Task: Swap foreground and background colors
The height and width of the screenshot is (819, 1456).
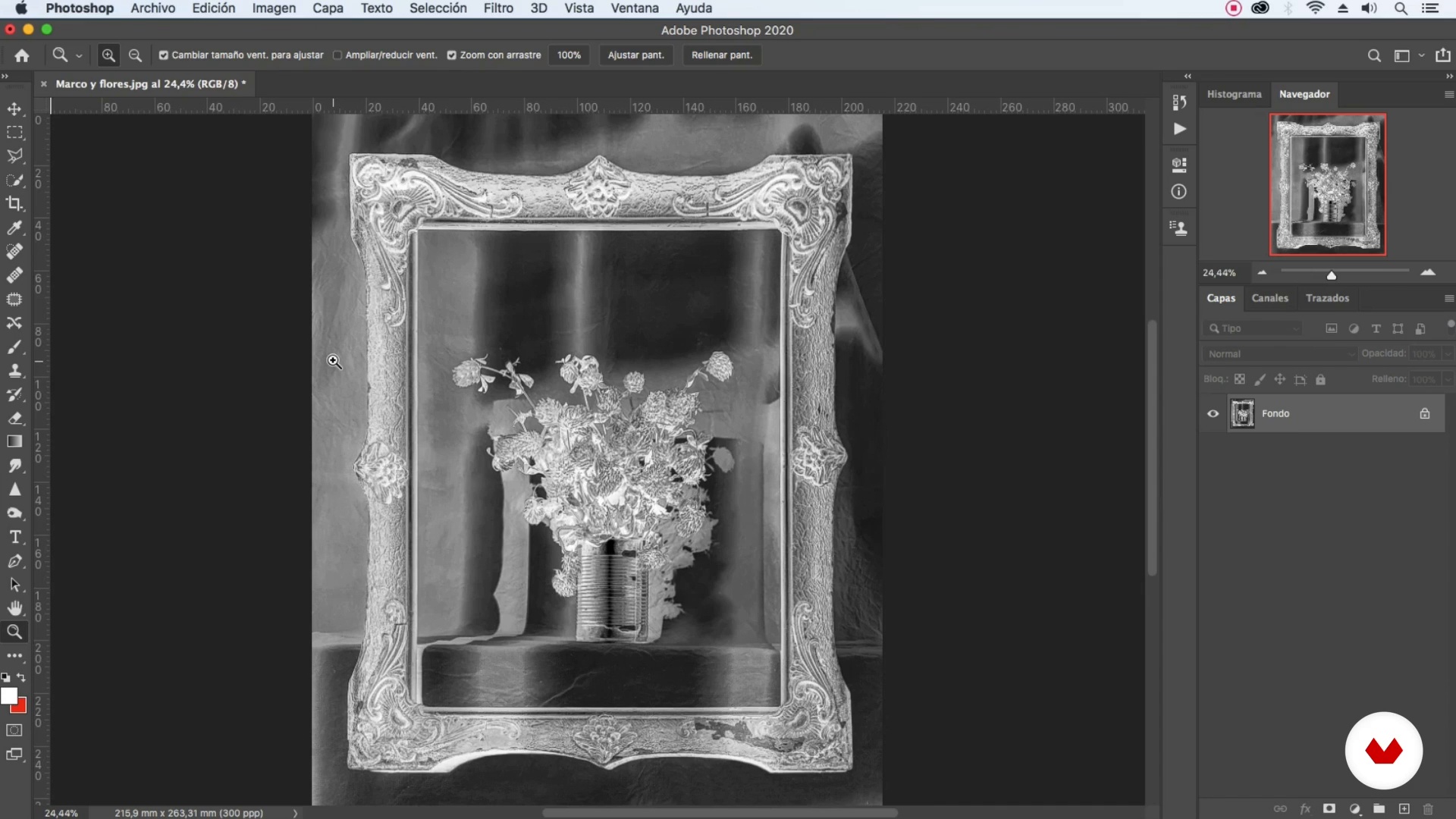Action: [x=21, y=677]
